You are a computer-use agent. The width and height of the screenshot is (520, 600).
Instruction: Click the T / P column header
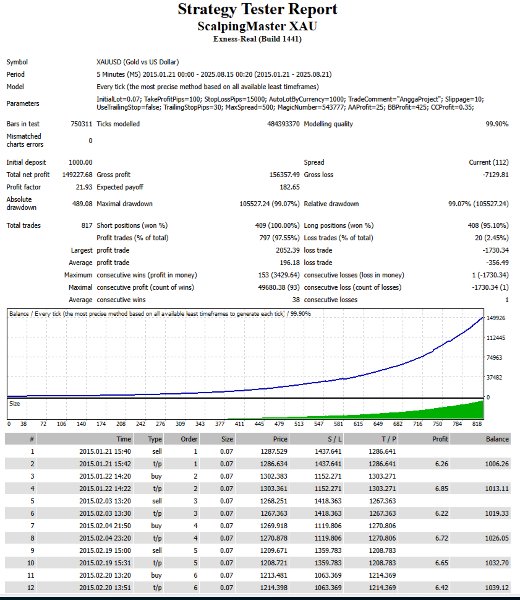click(x=388, y=439)
